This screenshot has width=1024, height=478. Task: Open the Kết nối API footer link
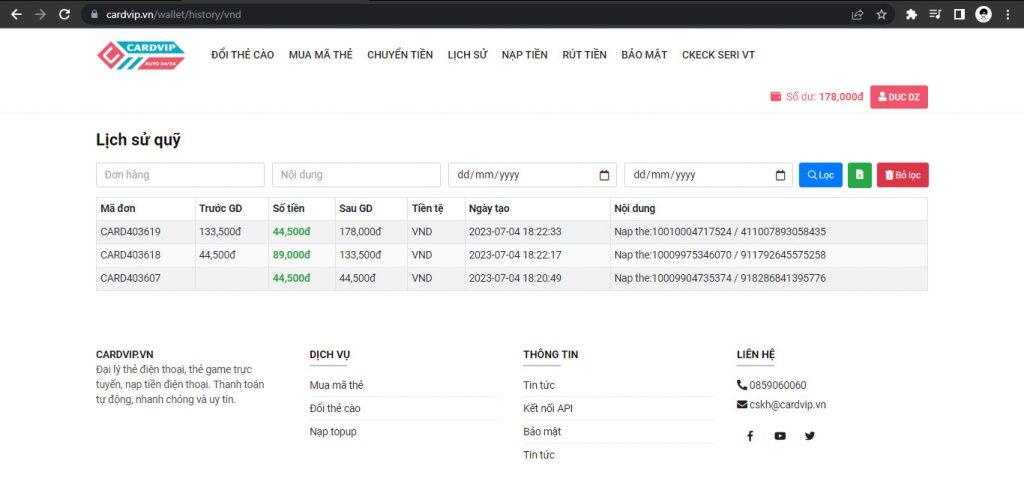[547, 408]
